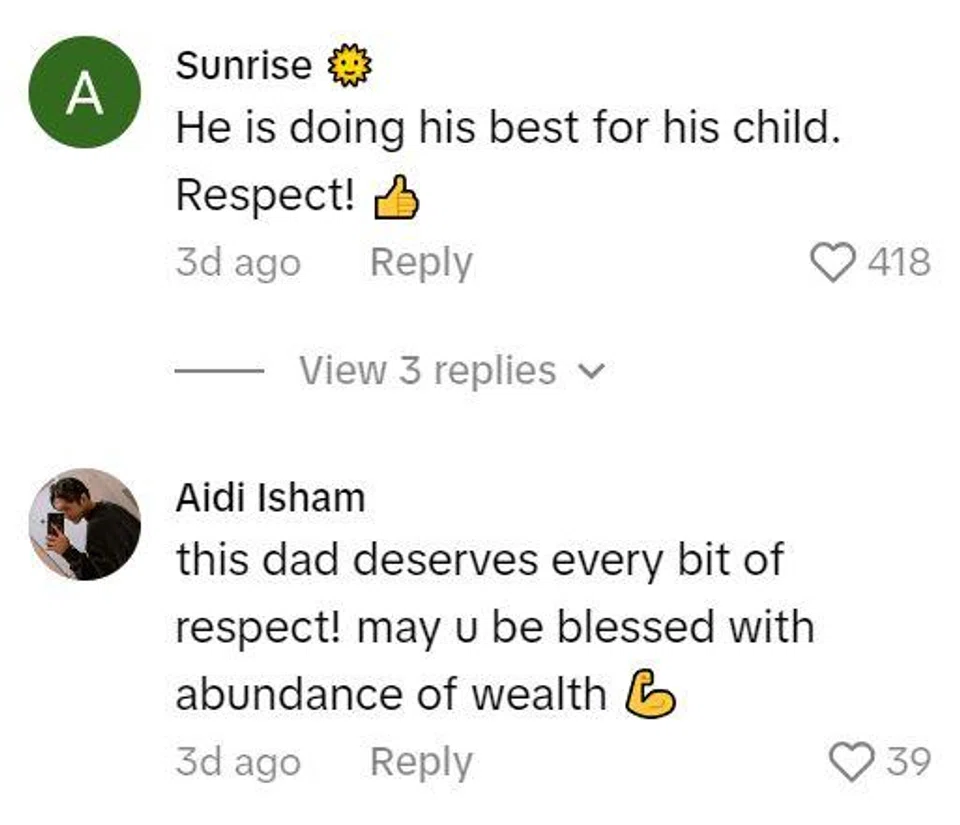Image resolution: width=960 pixels, height=825 pixels.
Task: Reply to Sunrise's comment
Action: tap(420, 263)
